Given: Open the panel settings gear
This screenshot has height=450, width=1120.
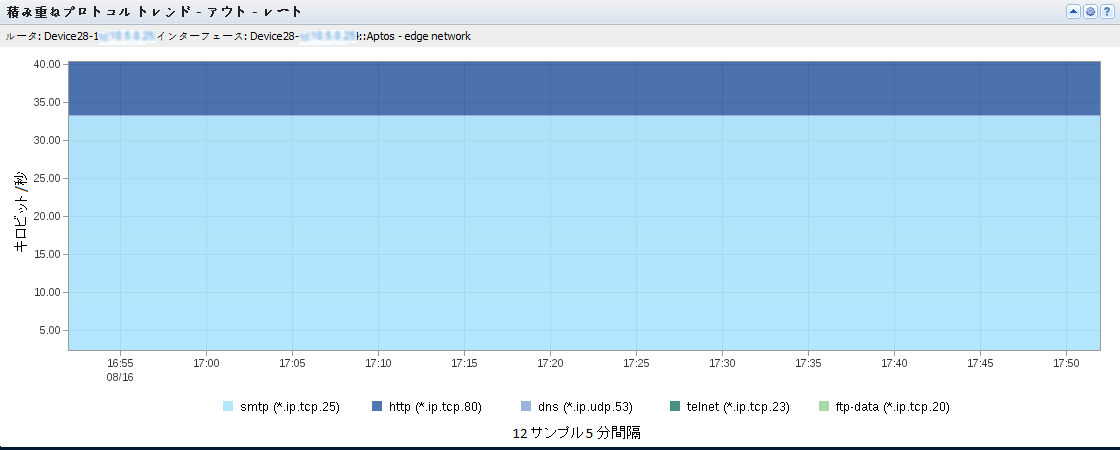Looking at the screenshot, I should click(1090, 11).
